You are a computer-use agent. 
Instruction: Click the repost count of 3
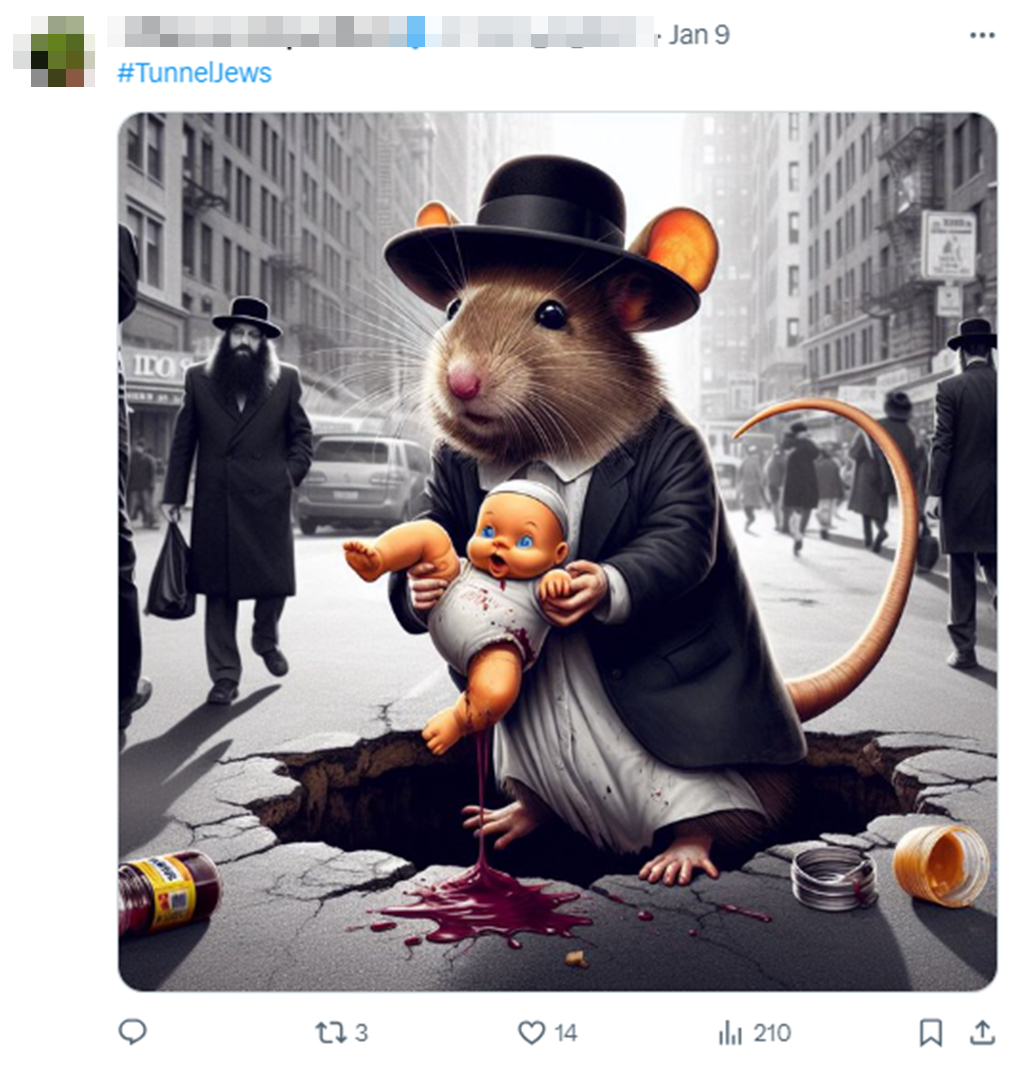click(361, 1032)
